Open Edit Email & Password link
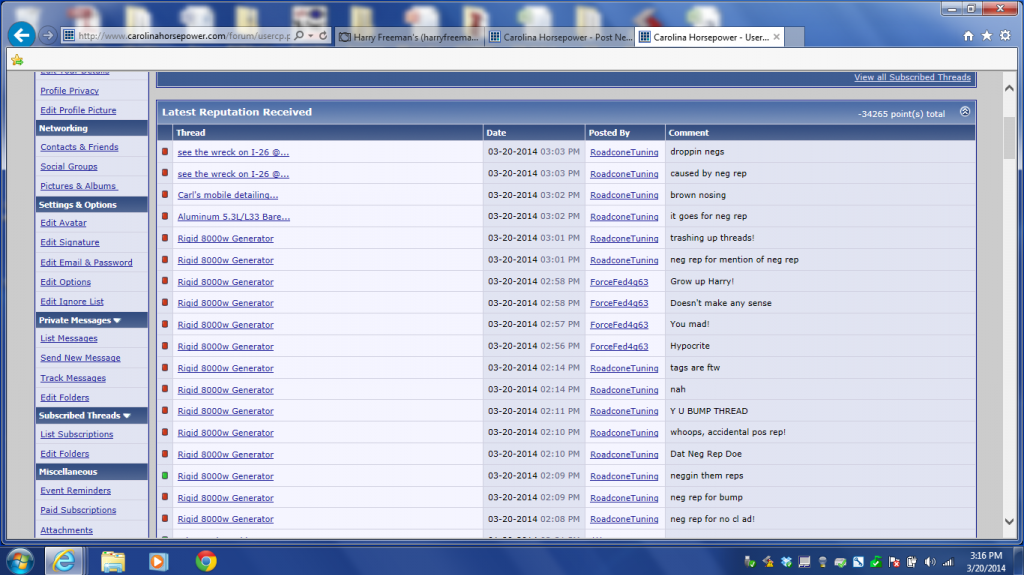The image size is (1024, 575). click(86, 263)
